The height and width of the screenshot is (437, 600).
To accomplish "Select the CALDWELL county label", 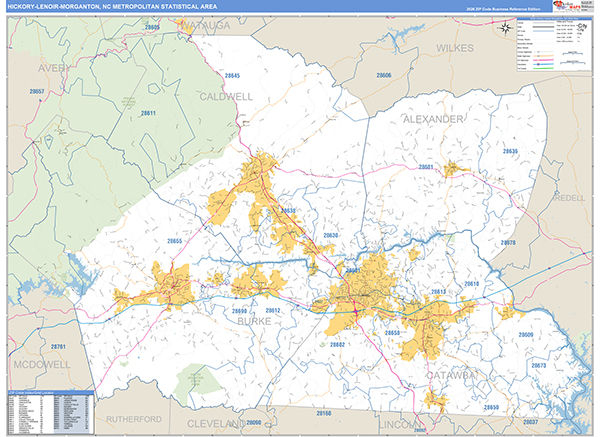I will (x=227, y=97).
